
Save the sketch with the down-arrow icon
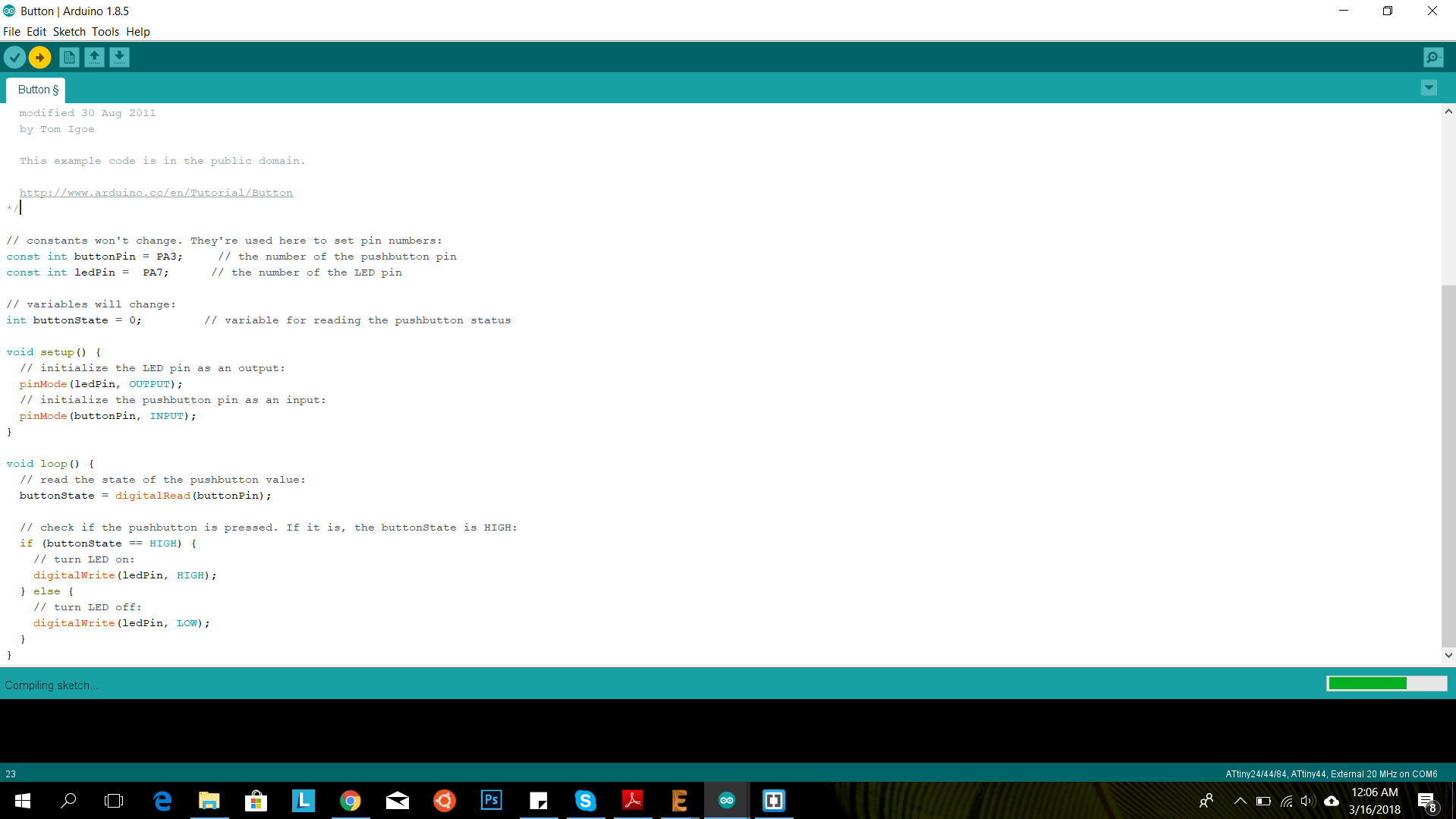pyautogui.click(x=119, y=57)
